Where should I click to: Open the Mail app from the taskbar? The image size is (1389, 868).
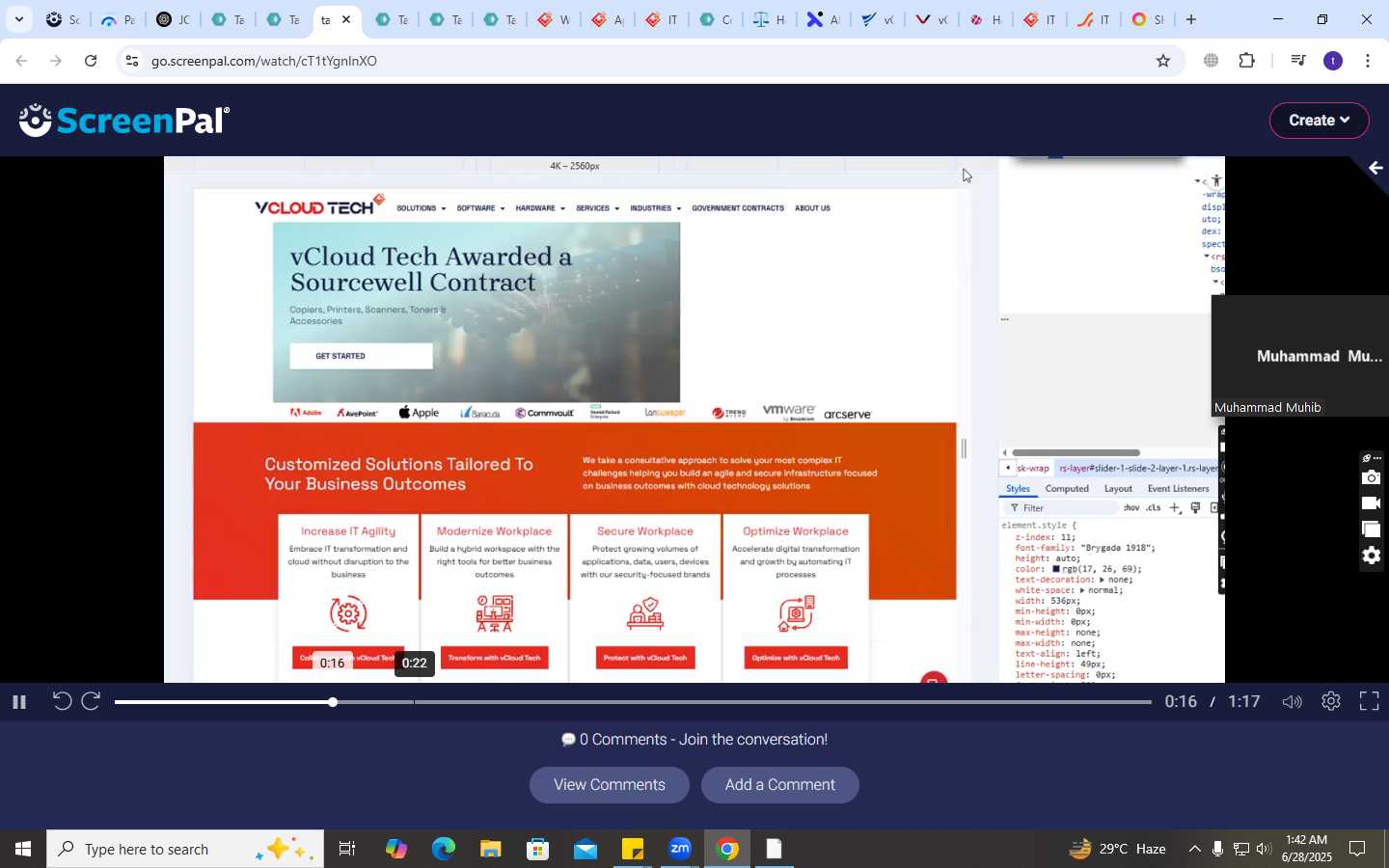pos(586,850)
